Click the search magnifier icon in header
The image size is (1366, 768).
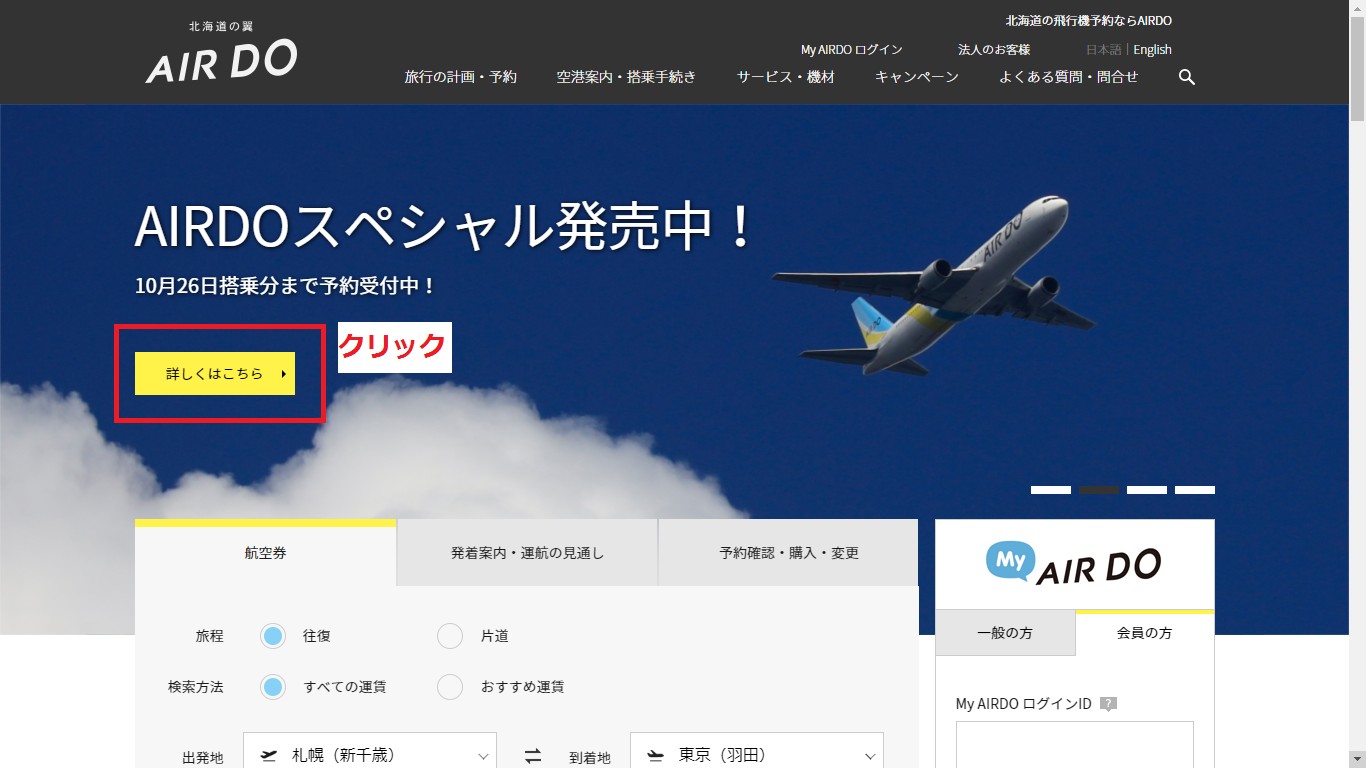pyautogui.click(x=1187, y=77)
